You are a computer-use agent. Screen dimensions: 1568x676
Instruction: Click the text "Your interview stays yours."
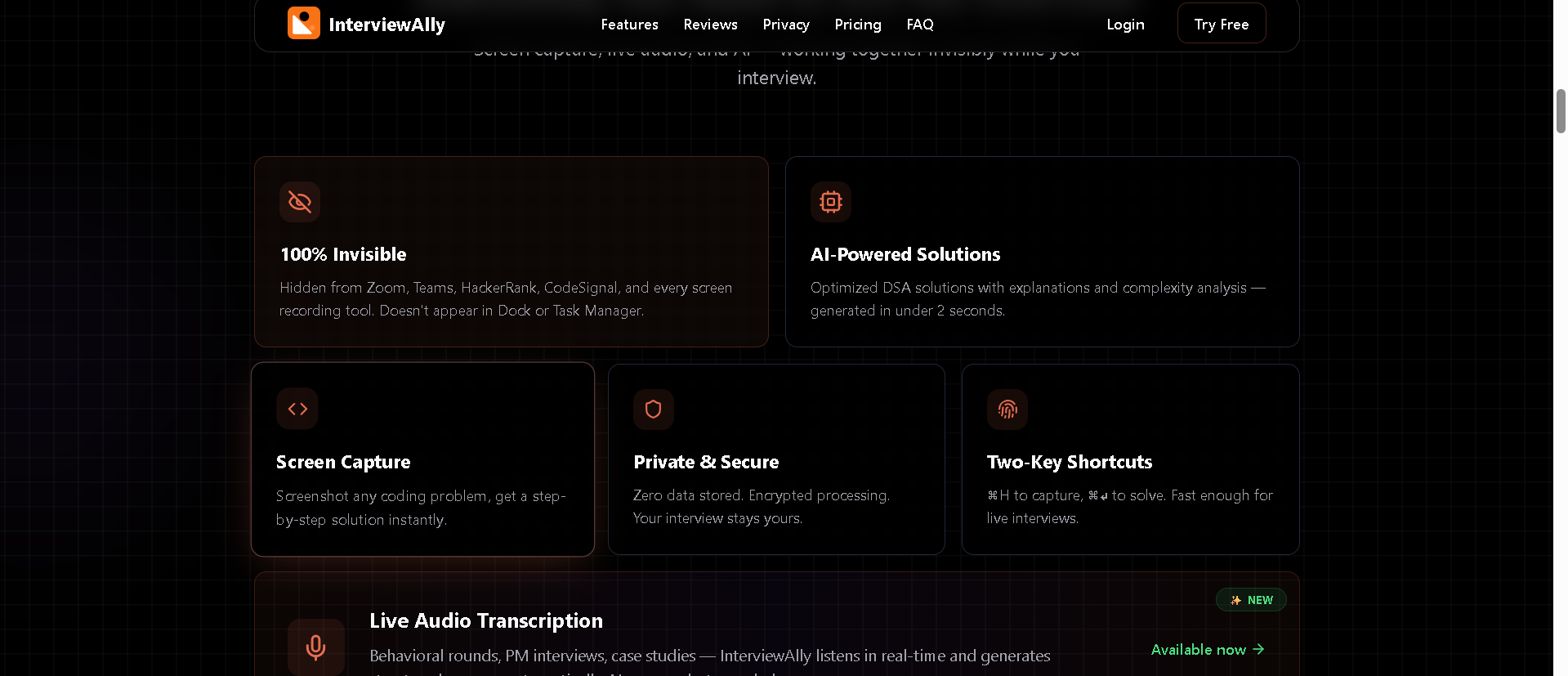(x=717, y=518)
